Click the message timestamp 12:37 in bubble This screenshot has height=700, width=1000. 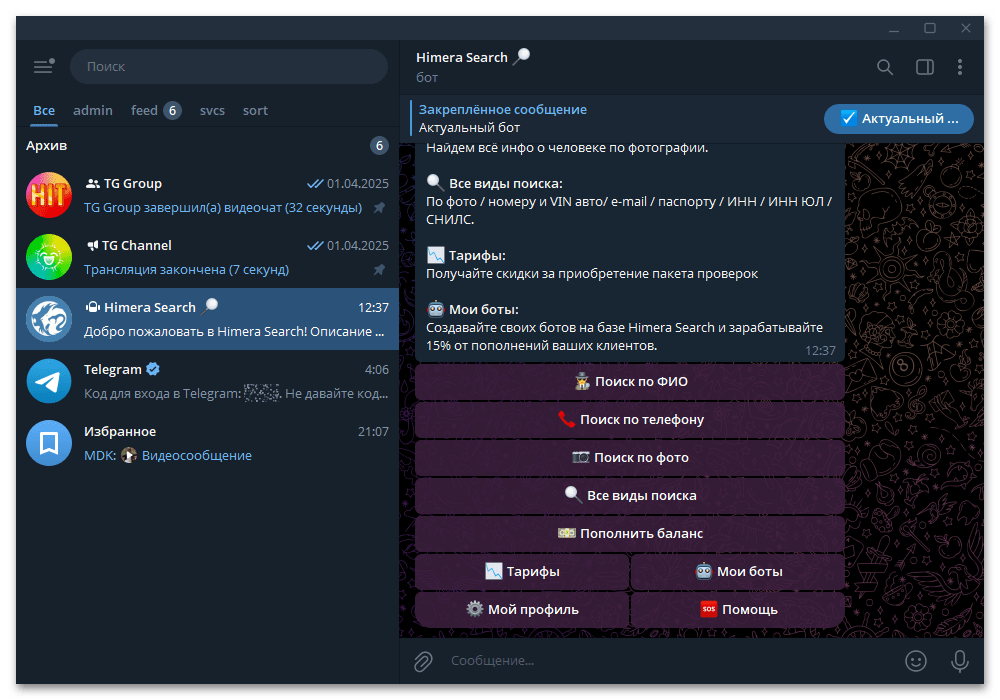pos(820,351)
